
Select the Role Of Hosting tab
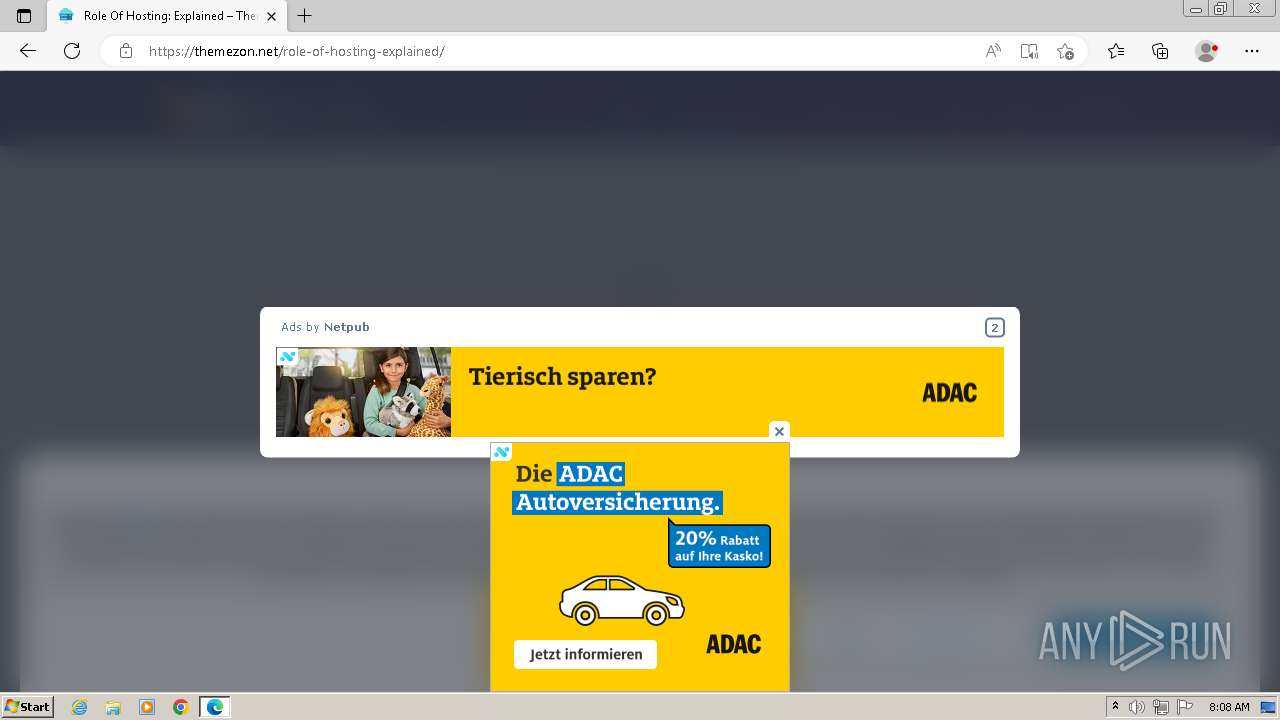tap(168, 16)
